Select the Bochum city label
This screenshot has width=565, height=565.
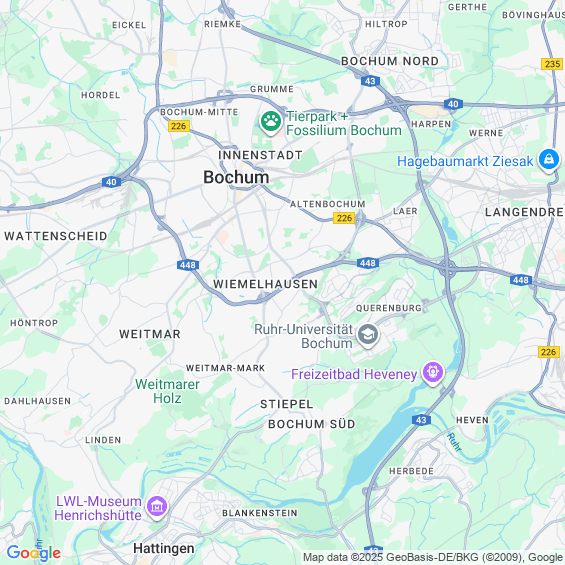click(x=236, y=177)
